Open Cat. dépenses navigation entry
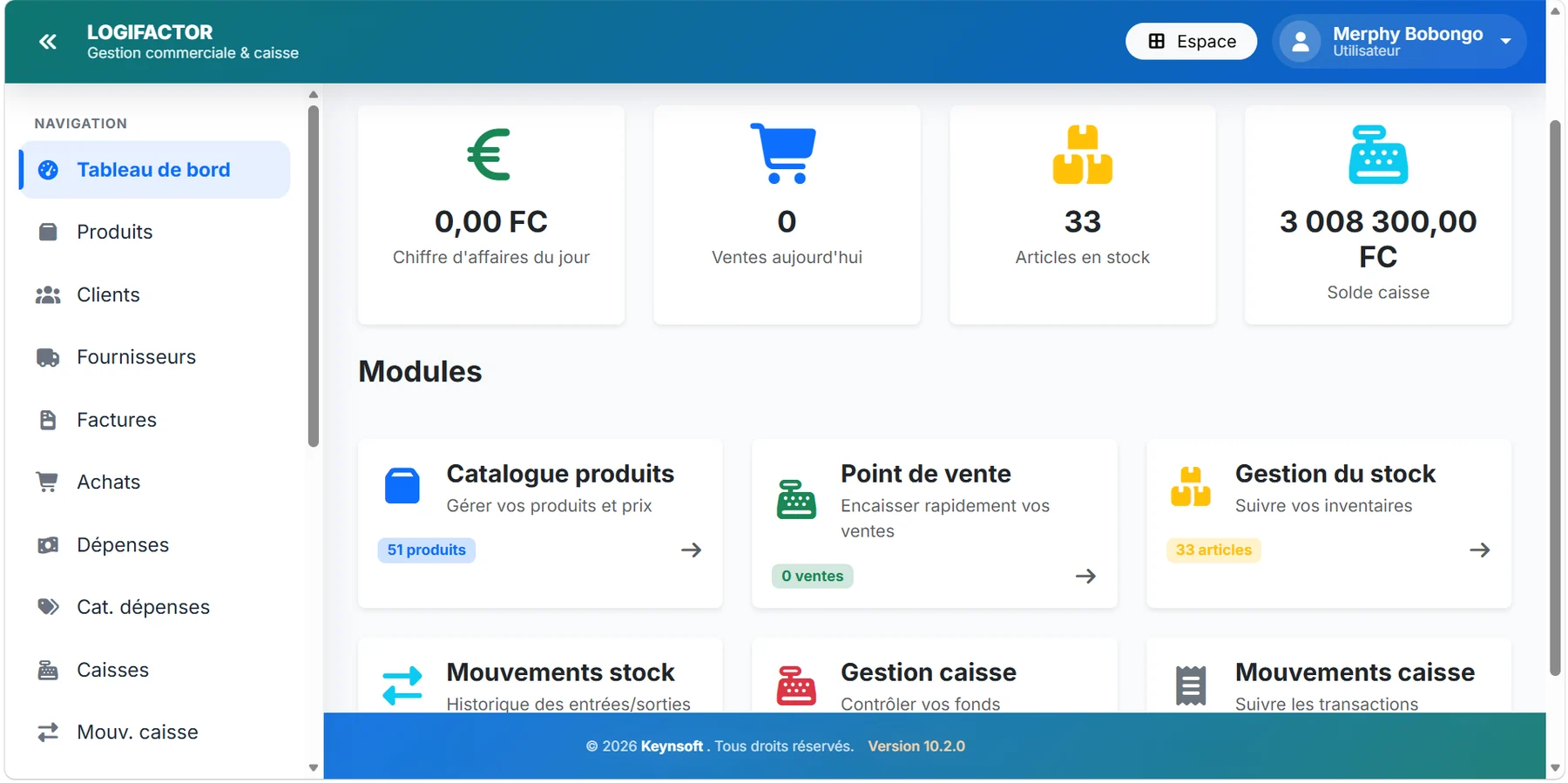Screen dimensions: 1568x783 tap(155, 607)
